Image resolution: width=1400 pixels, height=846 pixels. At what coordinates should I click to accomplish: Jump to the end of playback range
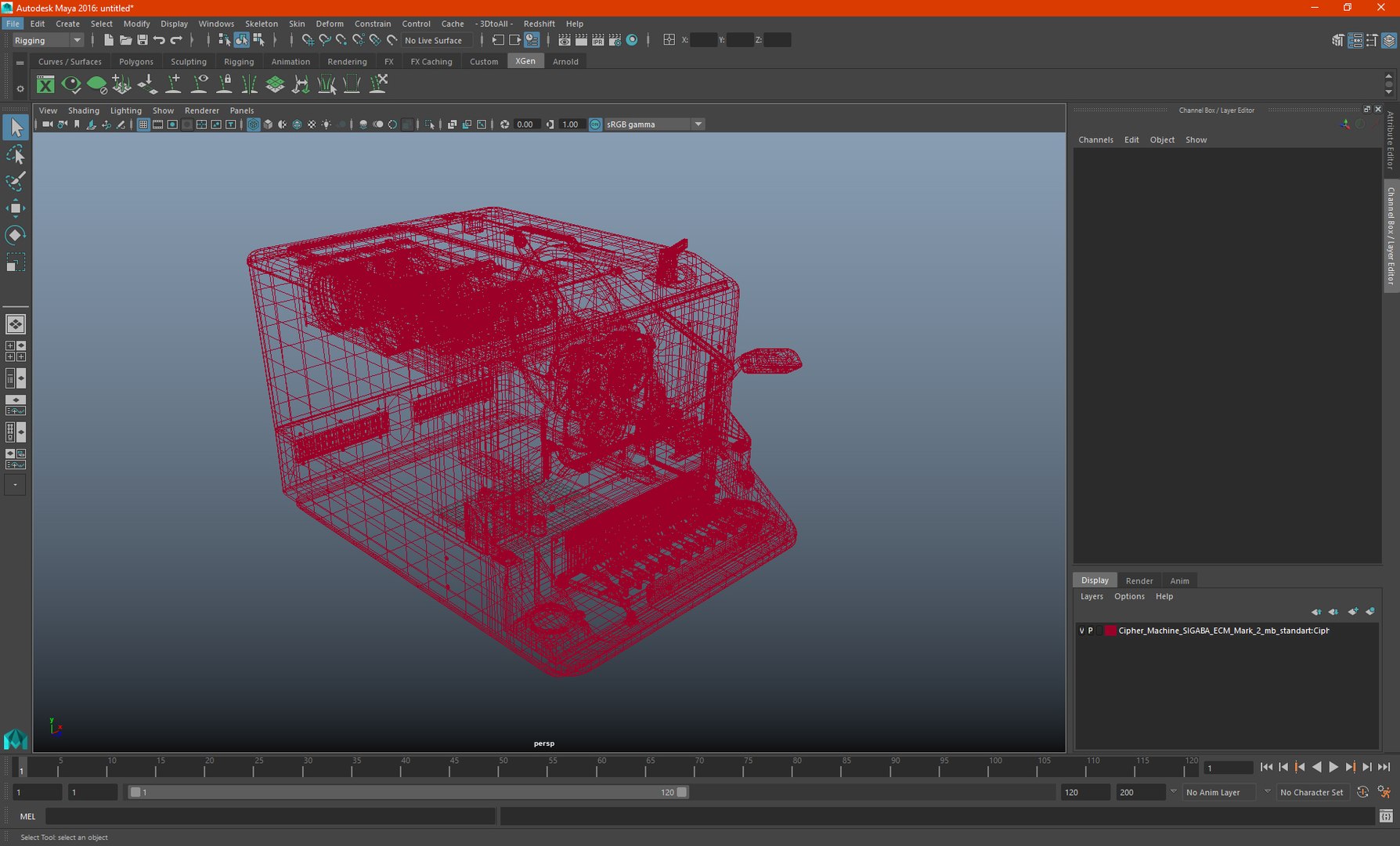click(1384, 768)
